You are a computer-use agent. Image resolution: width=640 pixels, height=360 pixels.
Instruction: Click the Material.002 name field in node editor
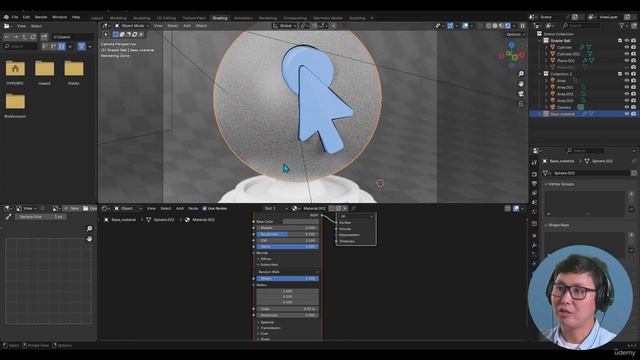[314, 209]
